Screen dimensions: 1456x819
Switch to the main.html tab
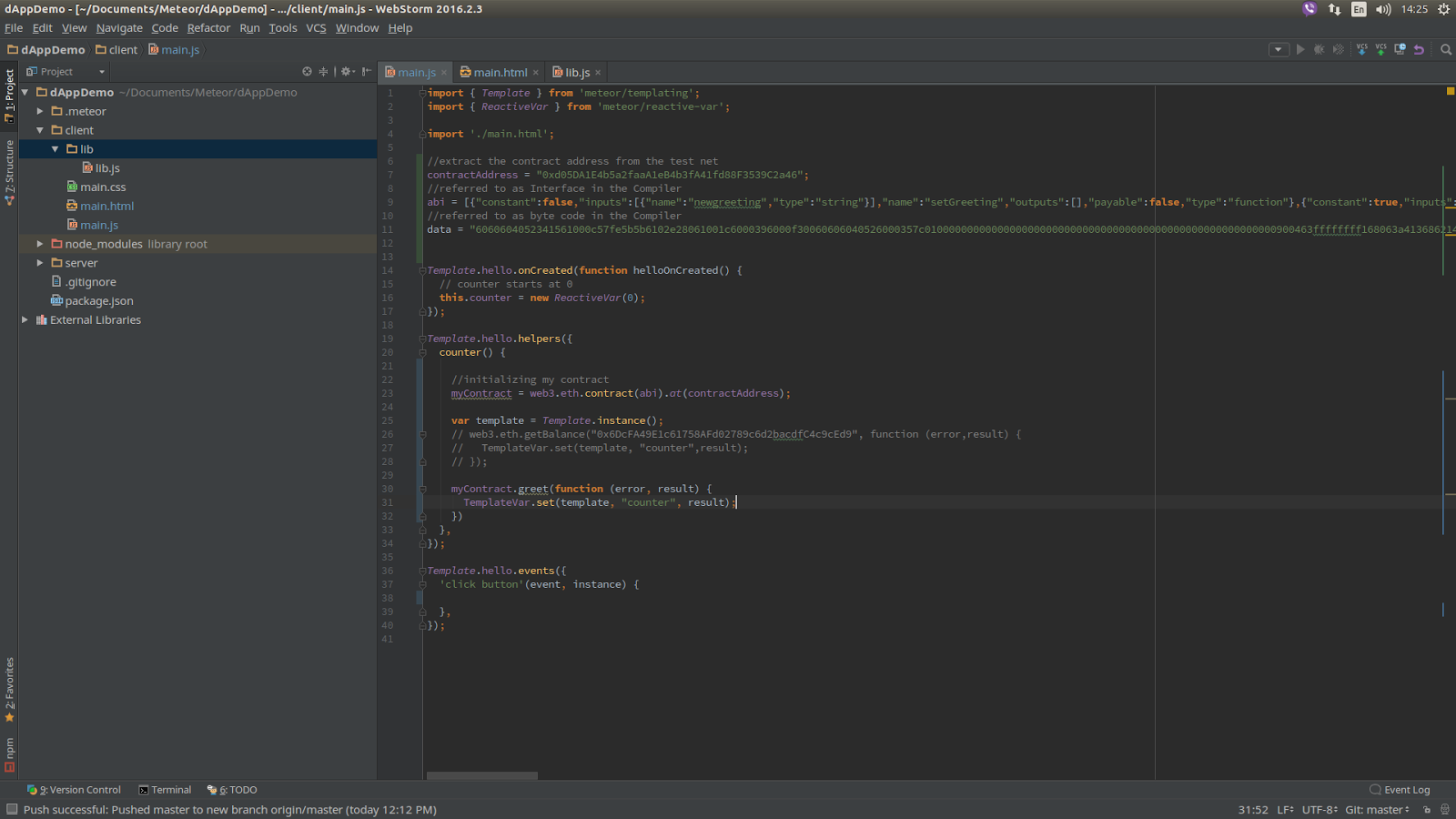click(500, 73)
